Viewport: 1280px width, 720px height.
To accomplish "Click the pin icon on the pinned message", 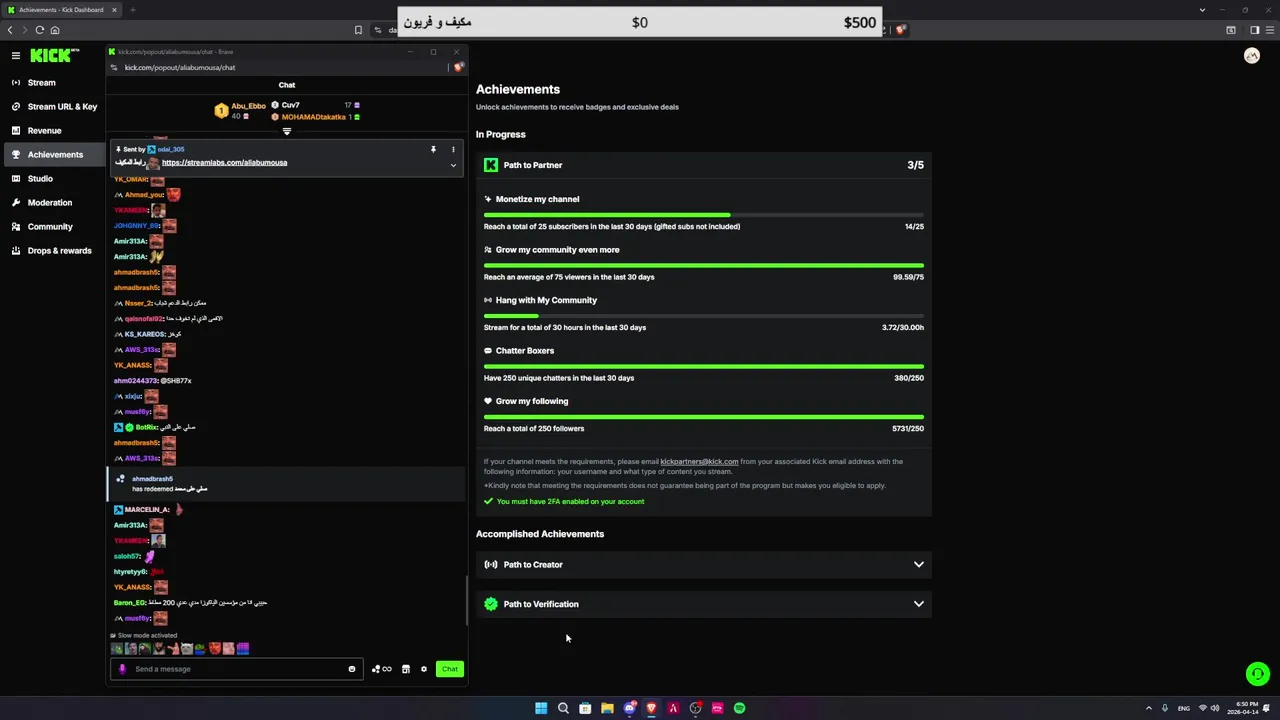I will pos(433,149).
